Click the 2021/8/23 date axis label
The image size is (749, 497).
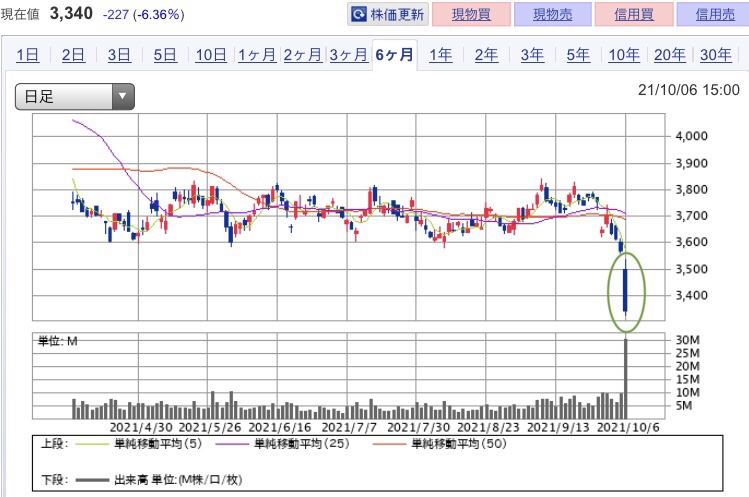click(488, 427)
